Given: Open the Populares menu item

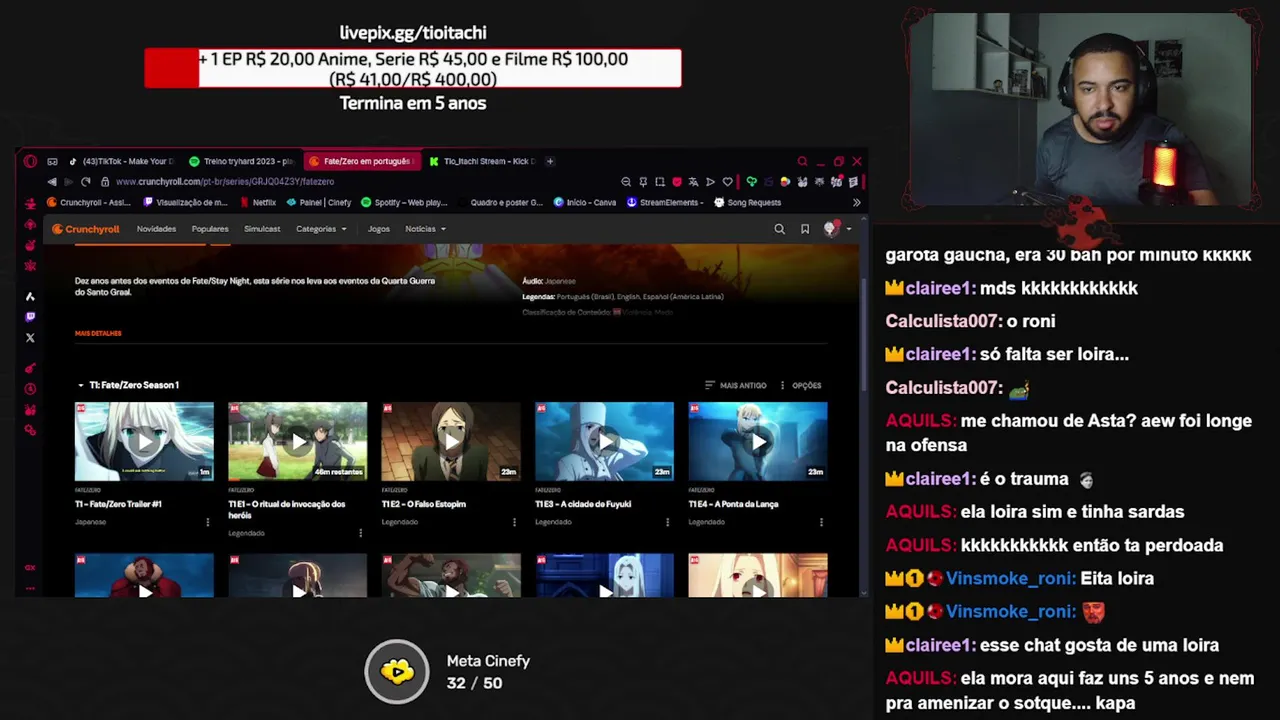Looking at the screenshot, I should pos(210,229).
